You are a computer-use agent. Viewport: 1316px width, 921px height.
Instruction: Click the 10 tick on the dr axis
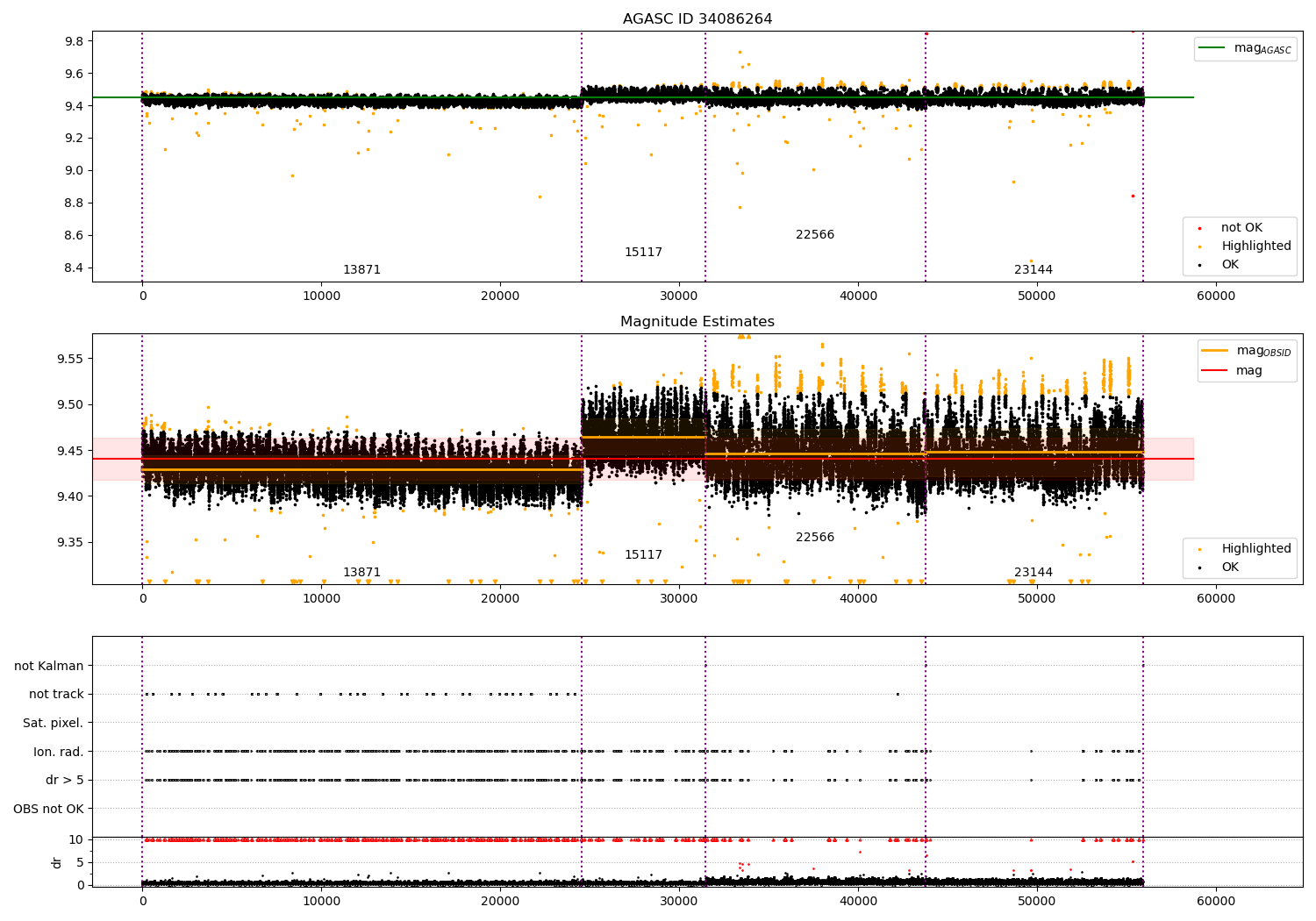tap(76, 839)
